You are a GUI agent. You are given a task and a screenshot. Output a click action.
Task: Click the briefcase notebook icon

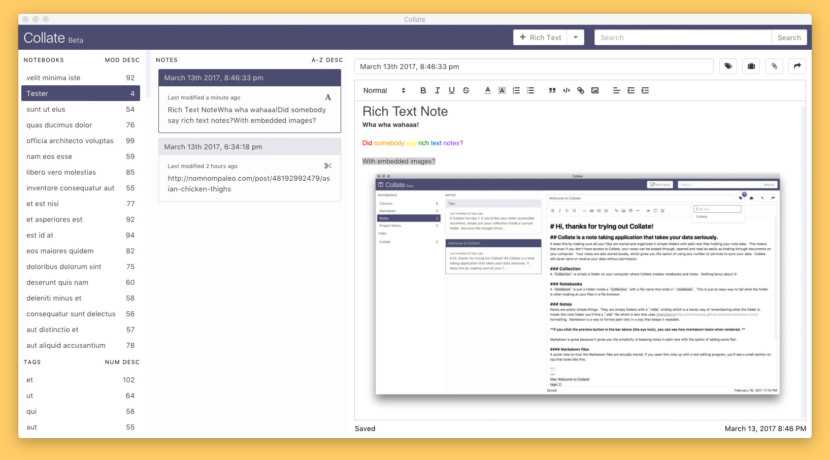point(750,67)
